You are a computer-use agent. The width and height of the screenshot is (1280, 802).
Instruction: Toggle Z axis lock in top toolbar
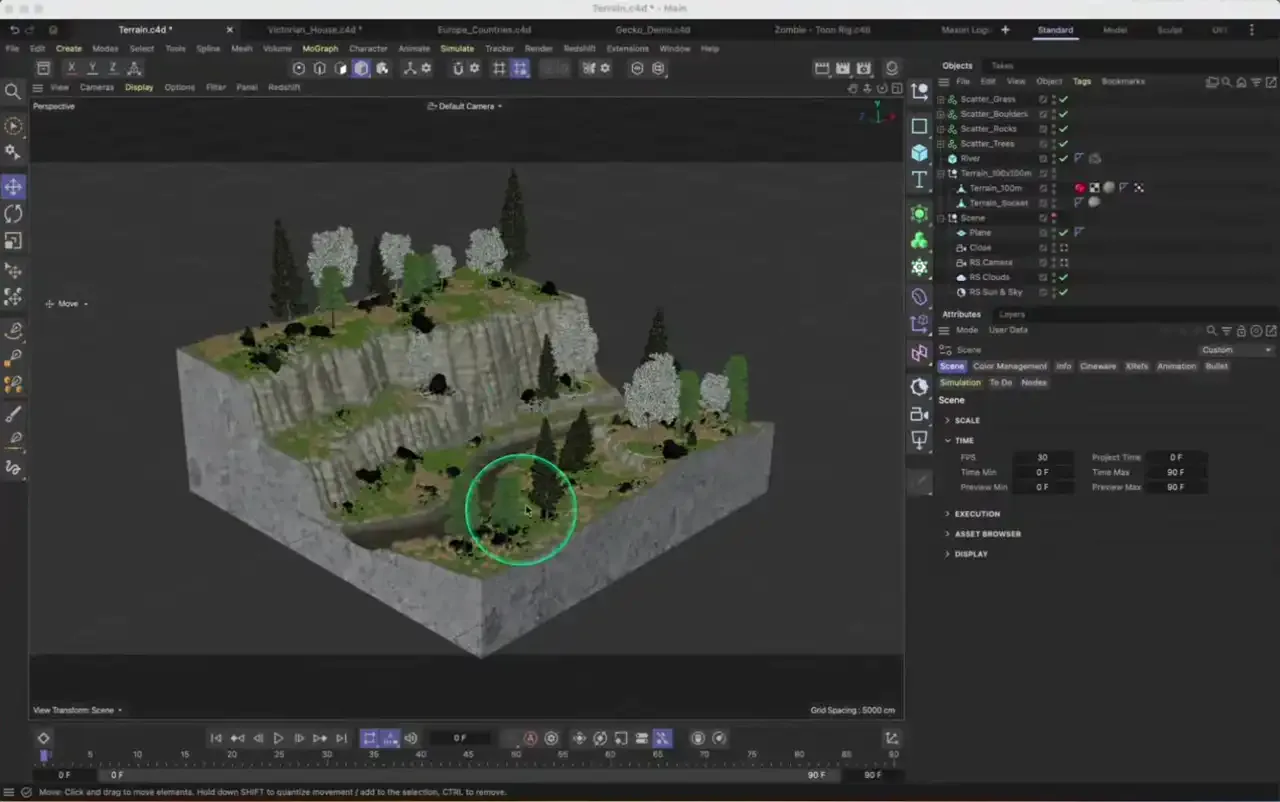pos(113,68)
